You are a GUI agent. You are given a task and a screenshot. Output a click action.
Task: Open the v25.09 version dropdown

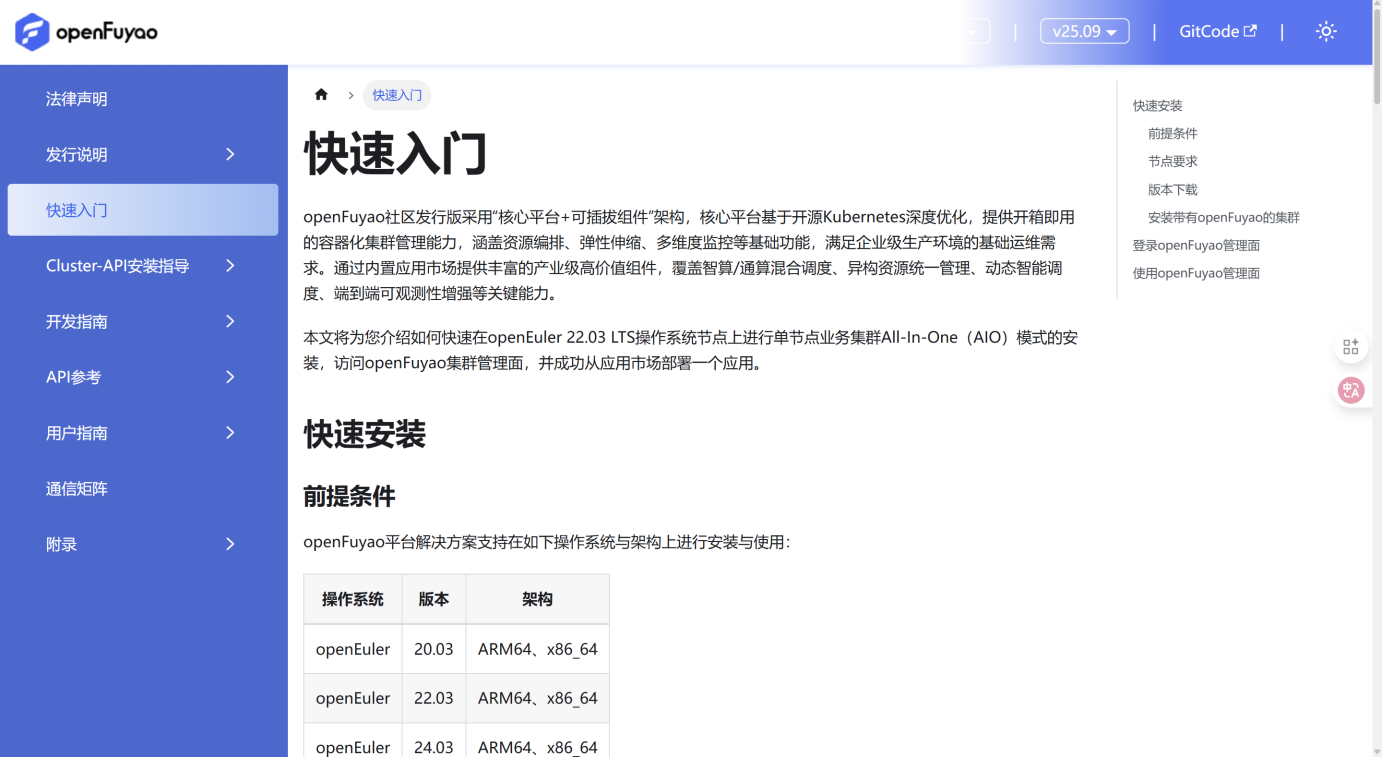coord(1085,31)
